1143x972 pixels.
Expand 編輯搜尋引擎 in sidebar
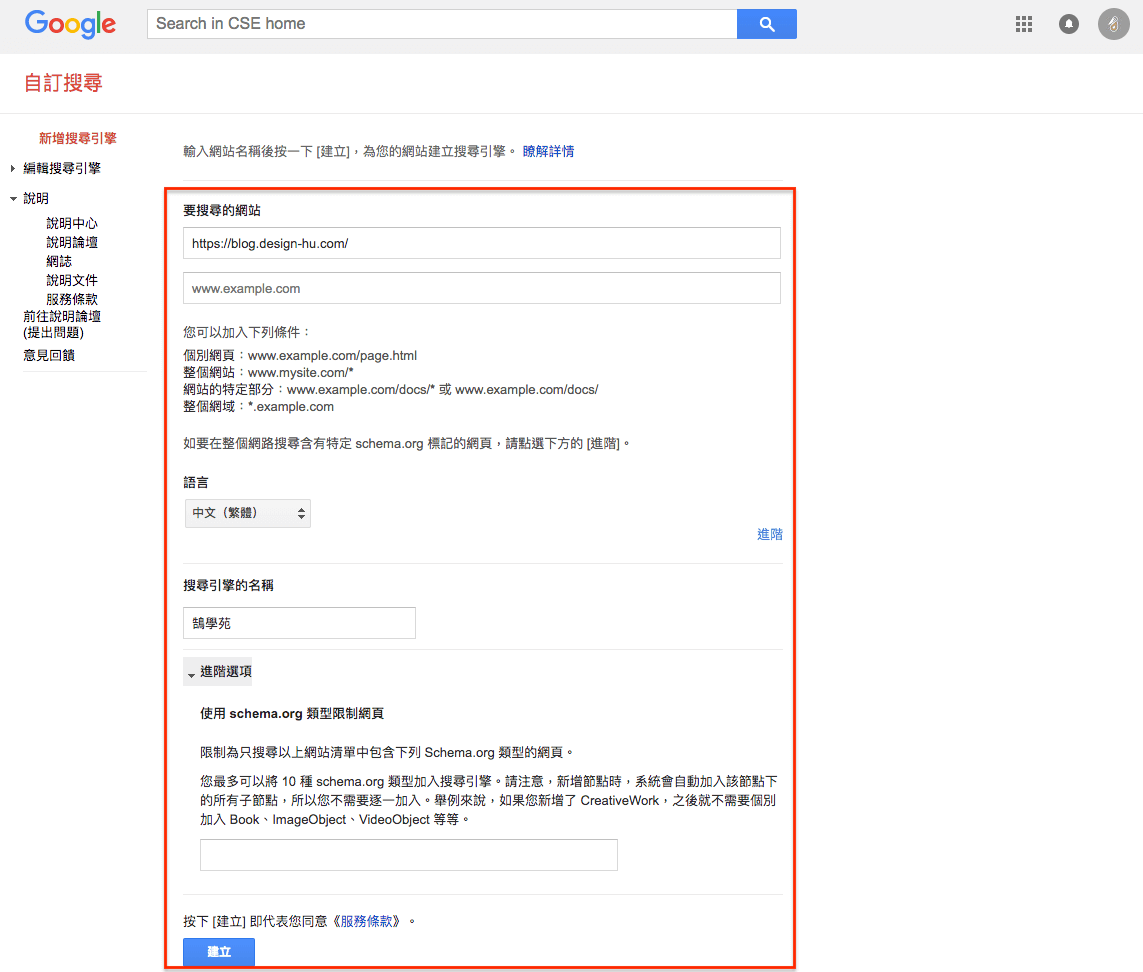61,168
